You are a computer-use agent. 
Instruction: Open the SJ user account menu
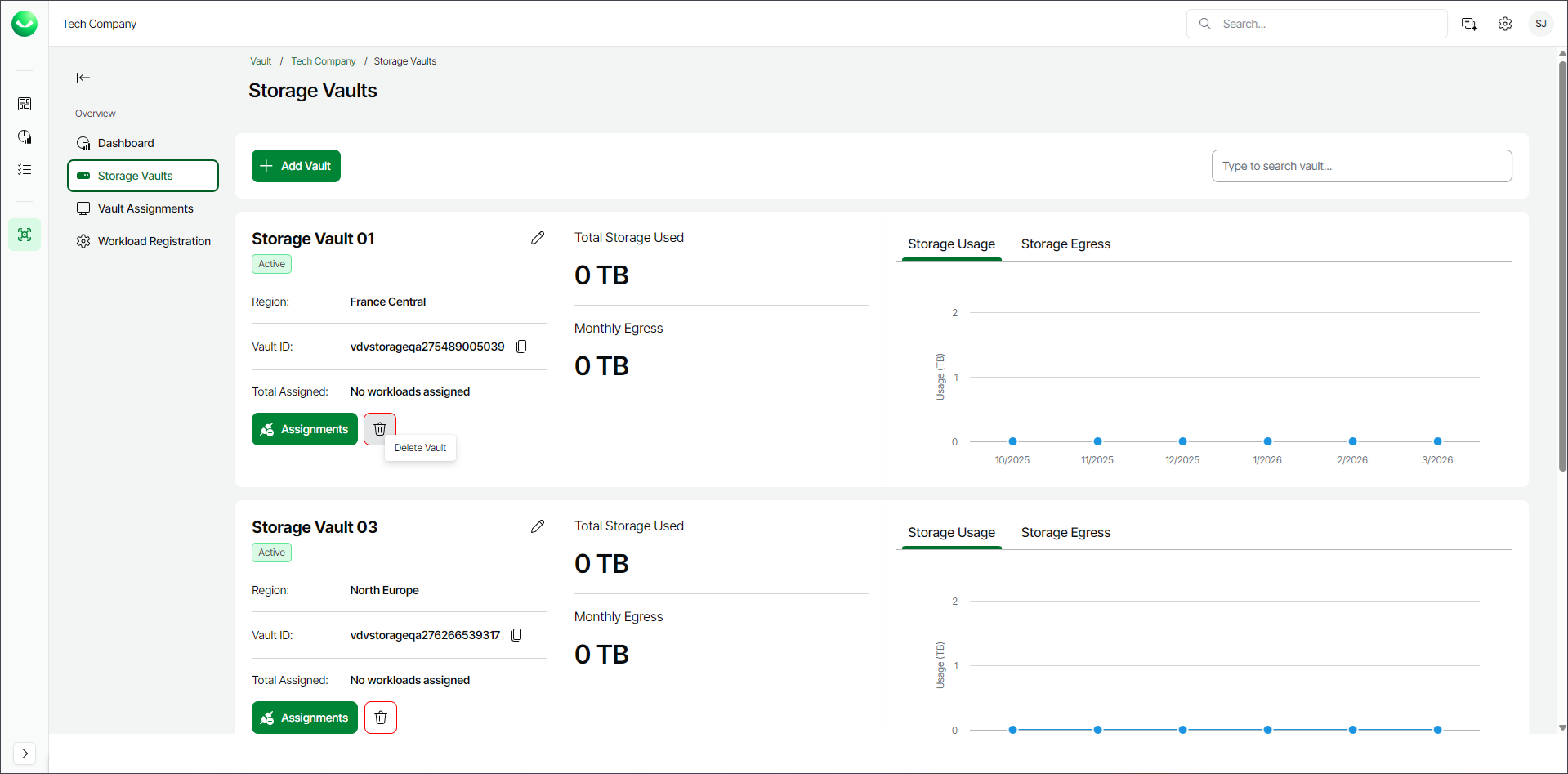[1541, 24]
